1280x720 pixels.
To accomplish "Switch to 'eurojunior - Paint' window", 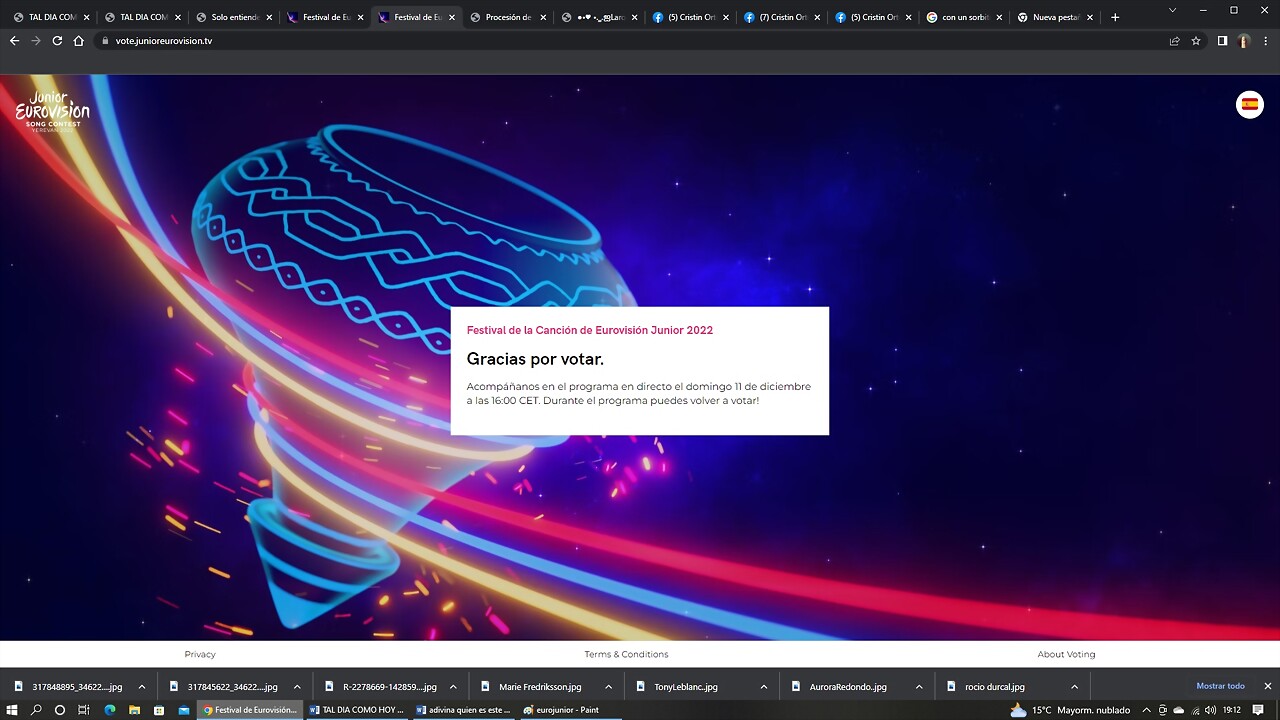I will [x=571, y=710].
